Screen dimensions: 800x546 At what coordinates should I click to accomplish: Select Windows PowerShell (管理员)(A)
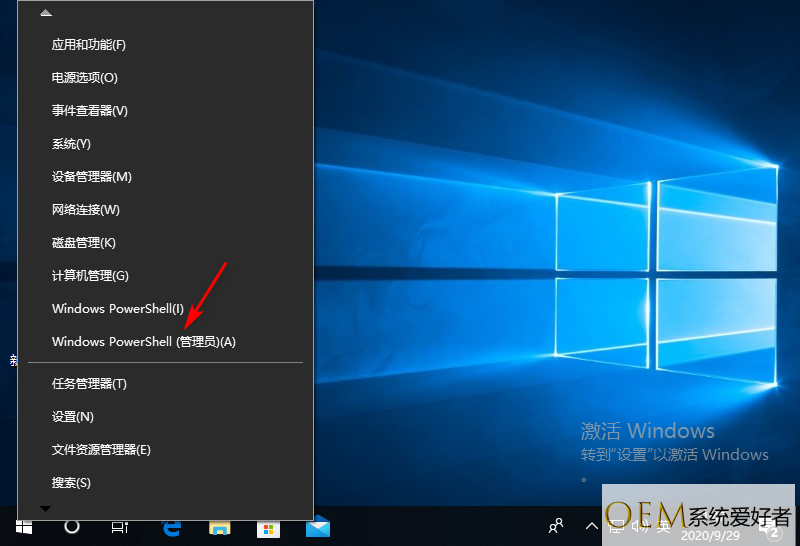point(144,342)
